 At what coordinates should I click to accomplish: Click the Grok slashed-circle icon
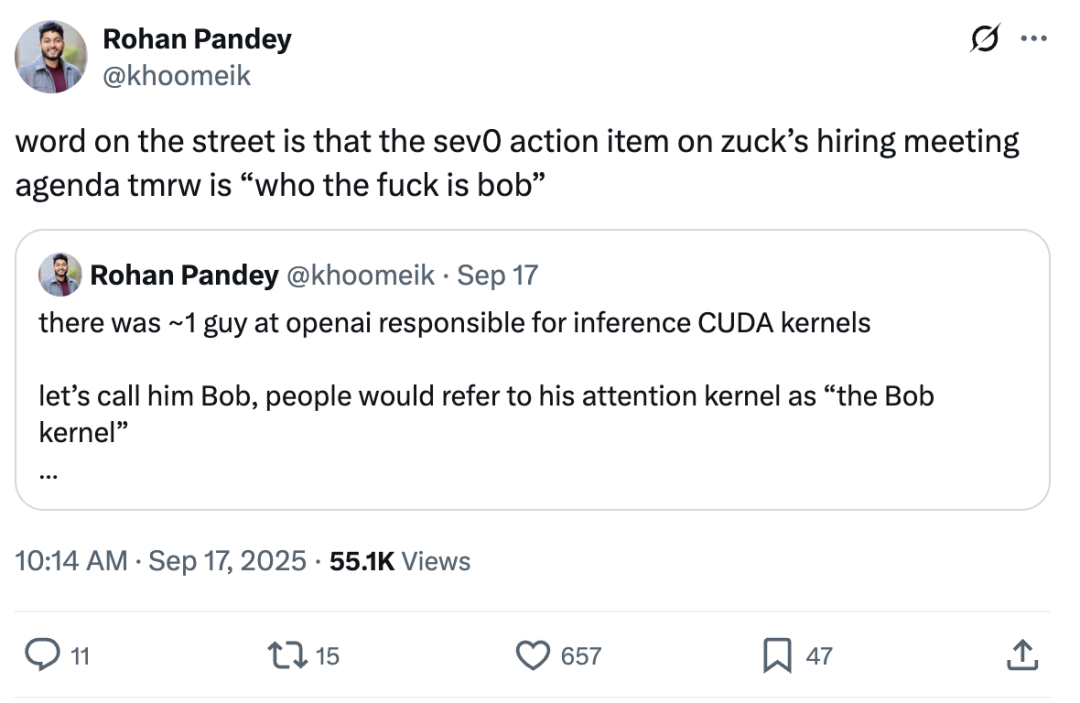click(983, 39)
